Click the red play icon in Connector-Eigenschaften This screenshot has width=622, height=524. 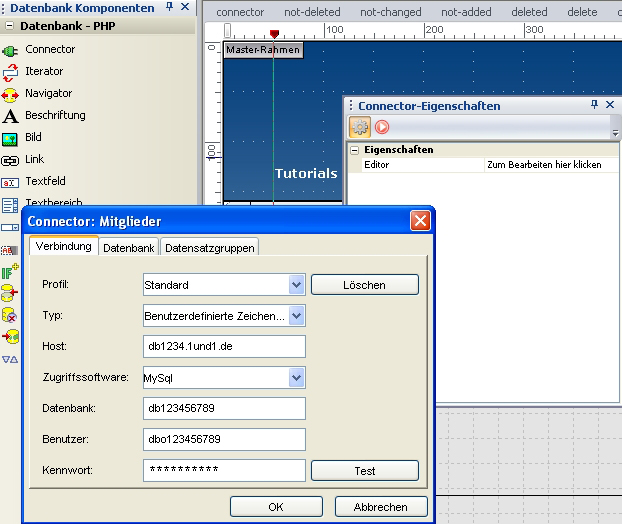click(382, 127)
